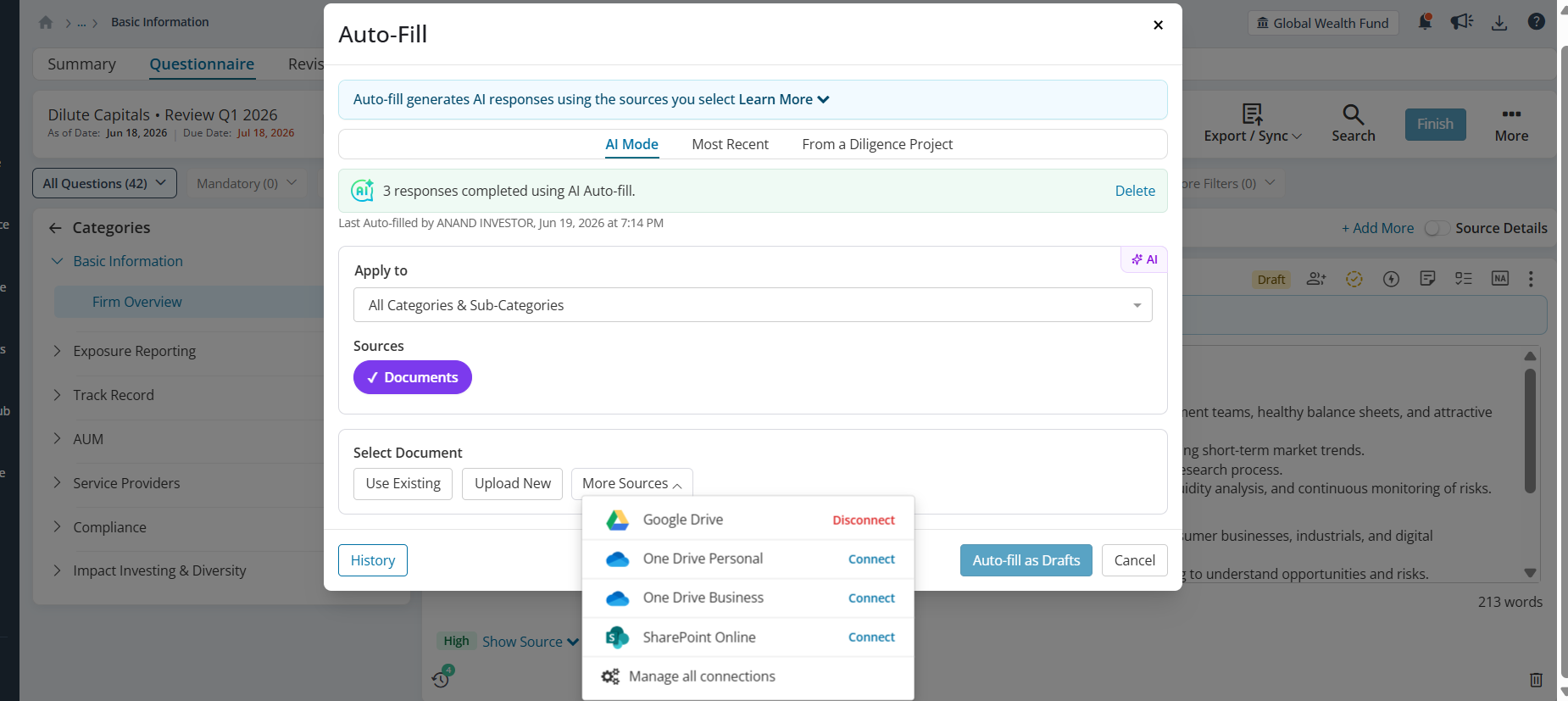
Task: Delete AI auto-fill responses
Action: (x=1135, y=191)
